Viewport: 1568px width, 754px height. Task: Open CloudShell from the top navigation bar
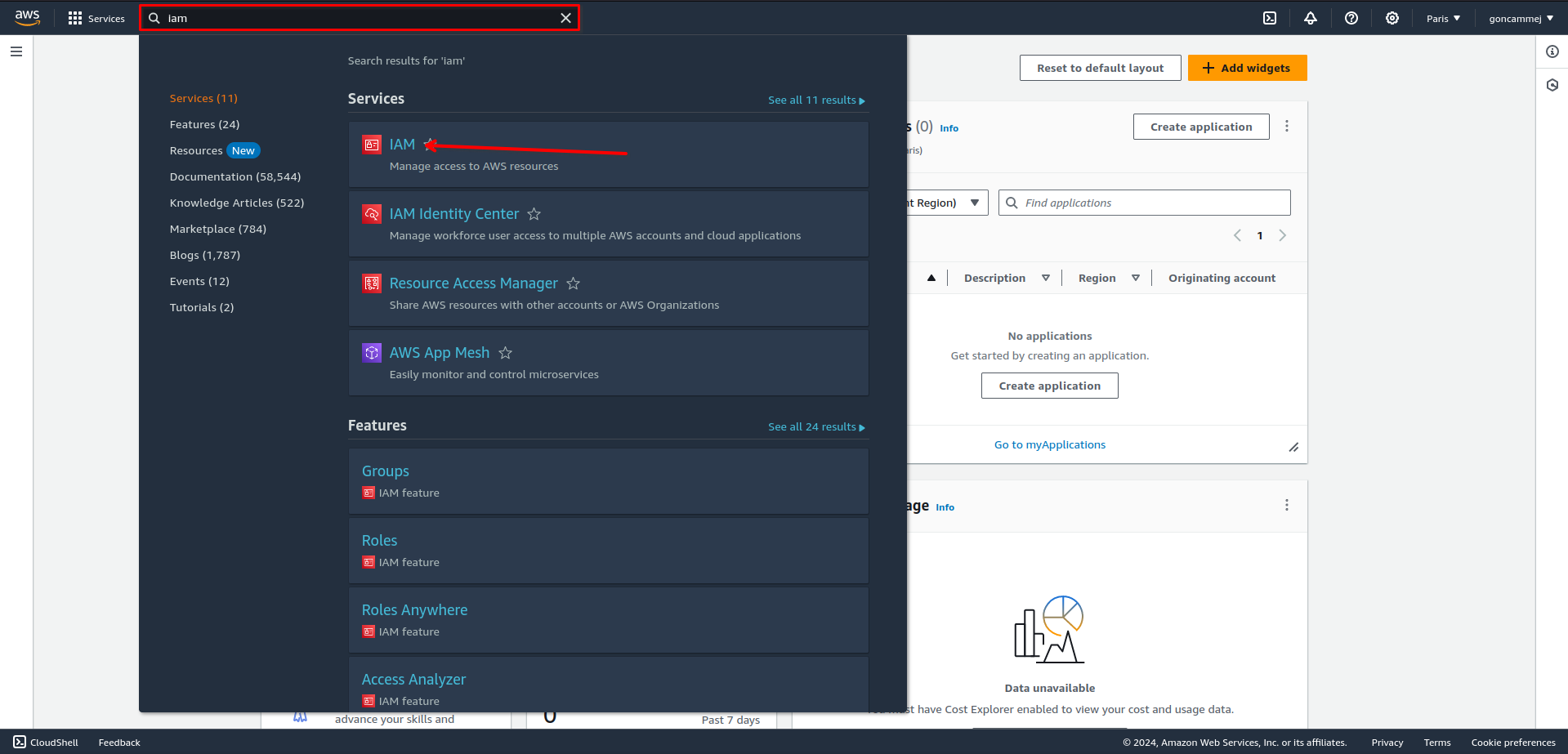click(x=1270, y=18)
